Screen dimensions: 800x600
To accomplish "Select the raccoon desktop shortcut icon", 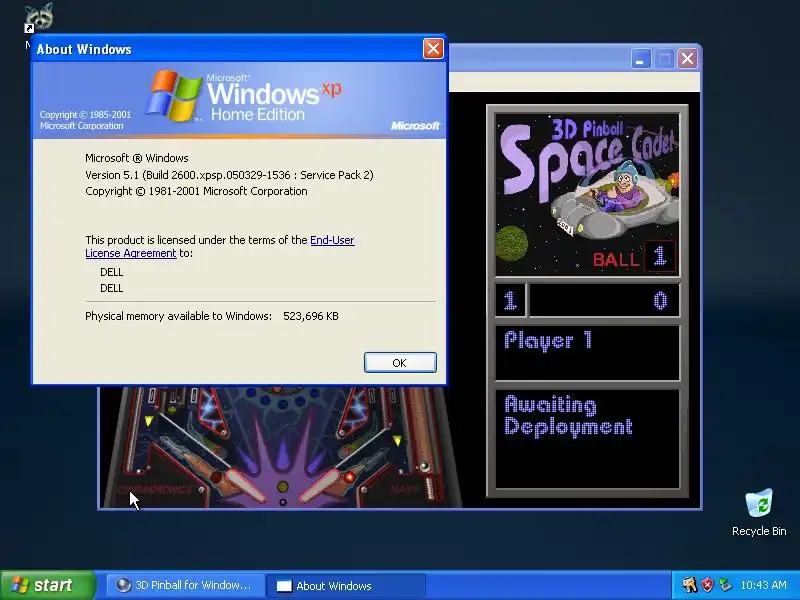I will coord(39,17).
